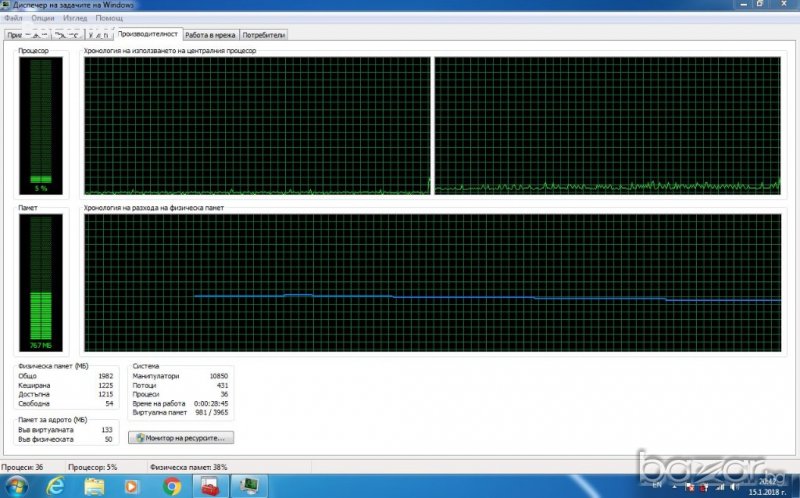The image size is (800, 498).
Task: Open the Опции menu
Action: click(43, 18)
